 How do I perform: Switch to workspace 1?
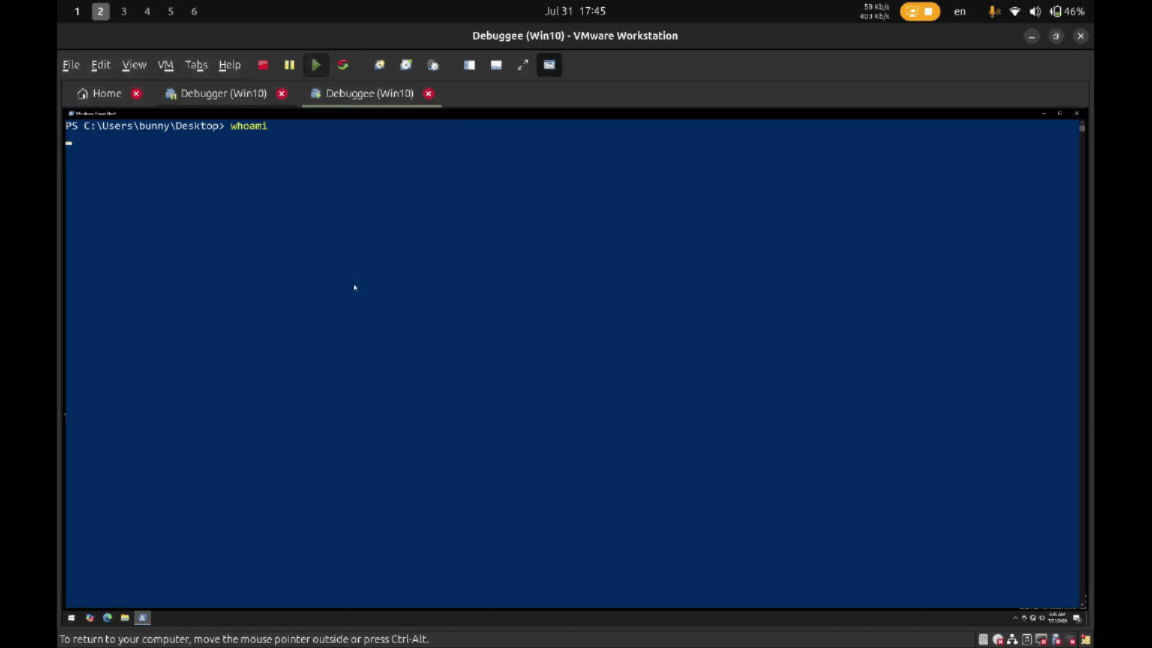(x=77, y=11)
